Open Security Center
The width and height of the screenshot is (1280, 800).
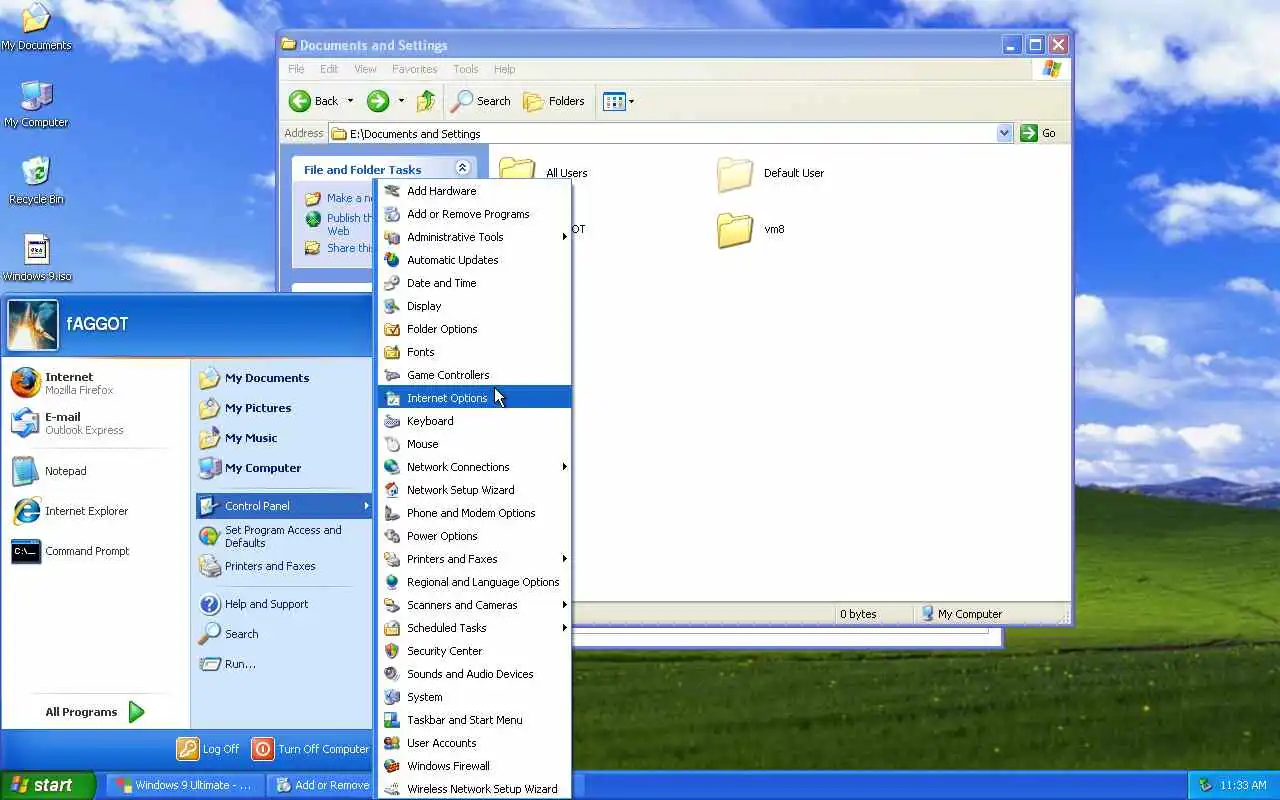point(475,651)
